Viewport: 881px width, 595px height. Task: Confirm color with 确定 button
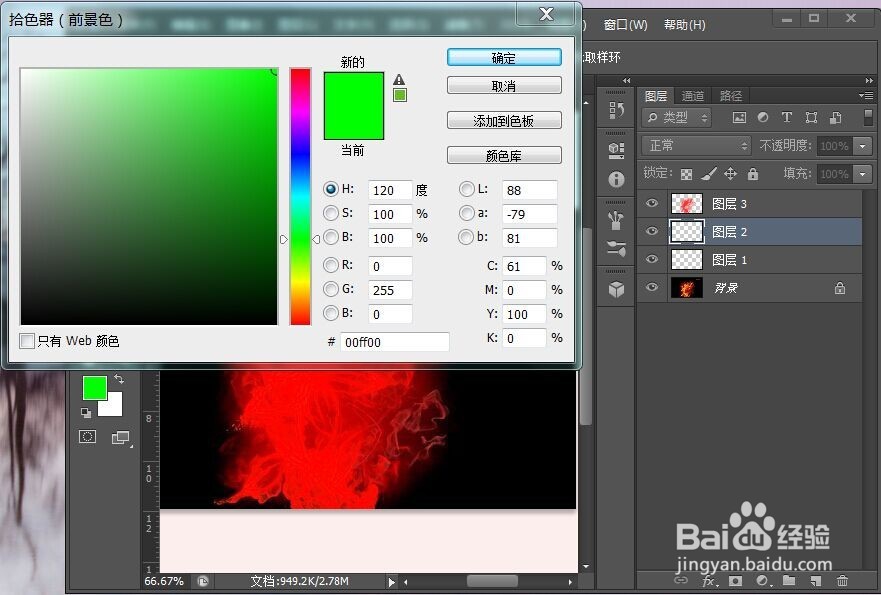(x=504, y=58)
